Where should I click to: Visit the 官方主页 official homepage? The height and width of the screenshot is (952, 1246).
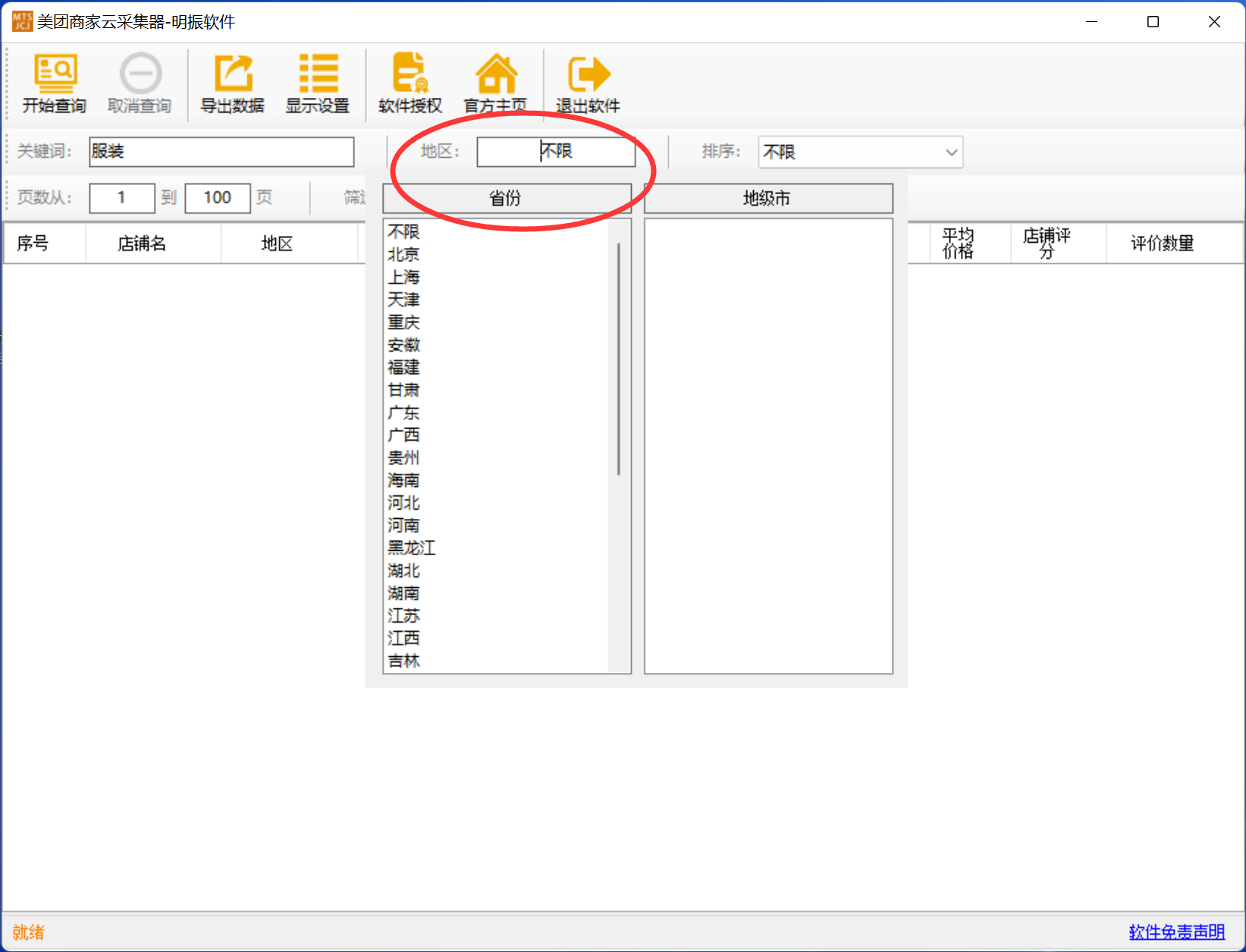[x=496, y=83]
